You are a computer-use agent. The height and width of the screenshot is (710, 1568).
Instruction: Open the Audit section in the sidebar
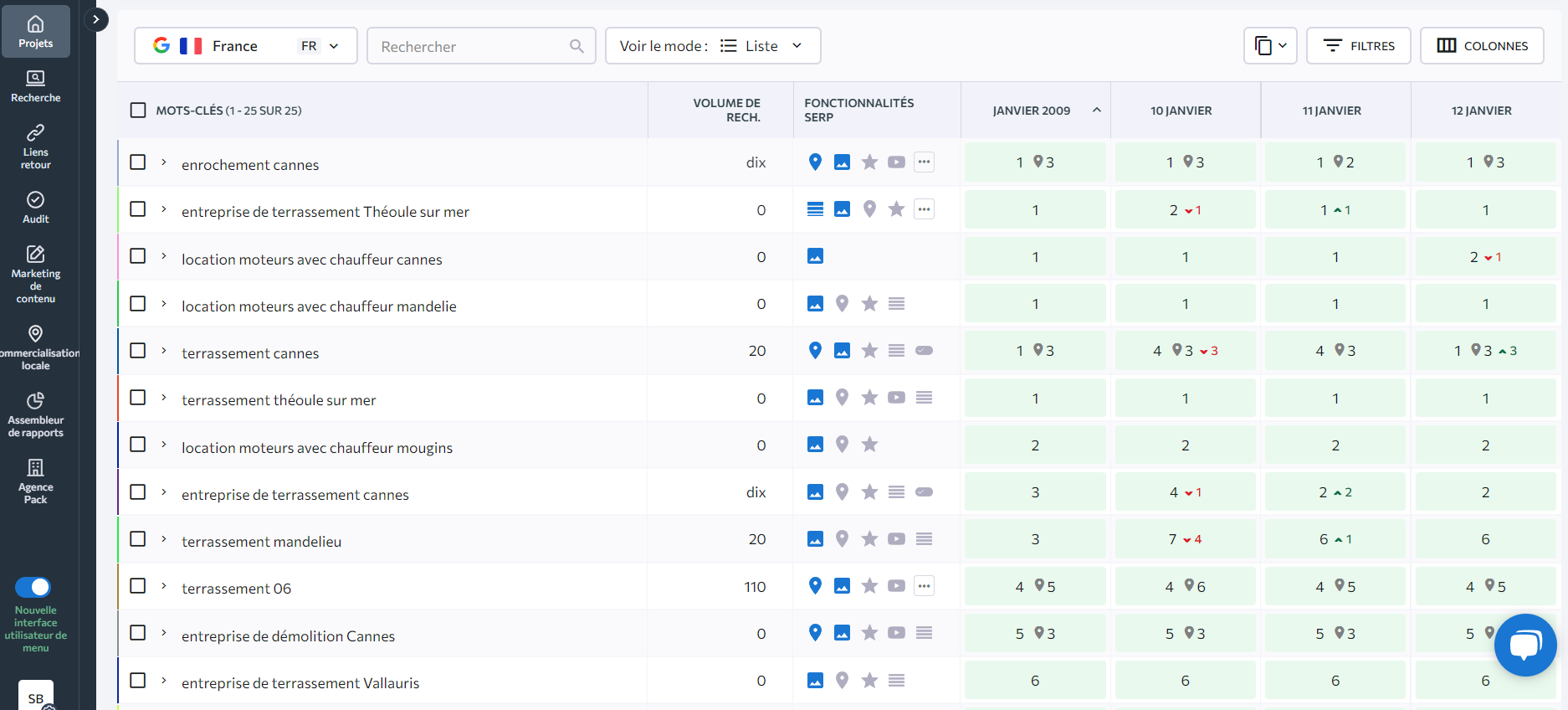pyautogui.click(x=35, y=207)
